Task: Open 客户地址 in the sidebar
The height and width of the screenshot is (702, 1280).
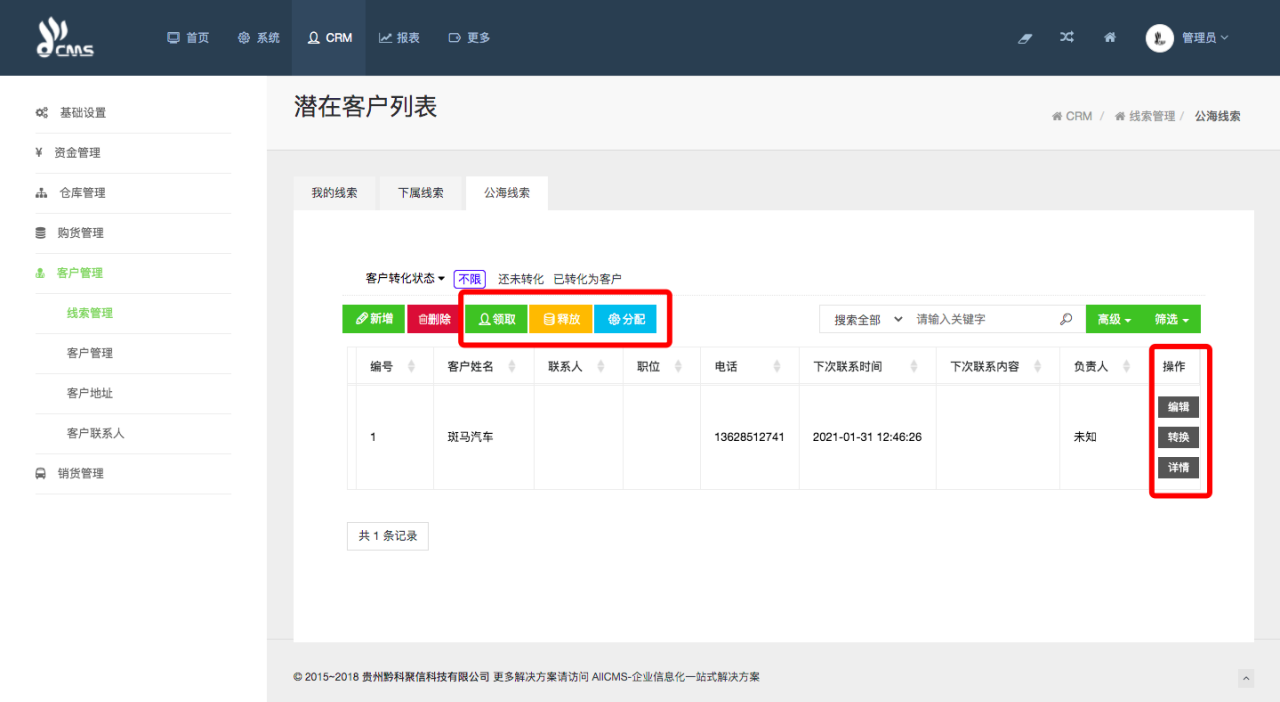Action: click(90, 393)
